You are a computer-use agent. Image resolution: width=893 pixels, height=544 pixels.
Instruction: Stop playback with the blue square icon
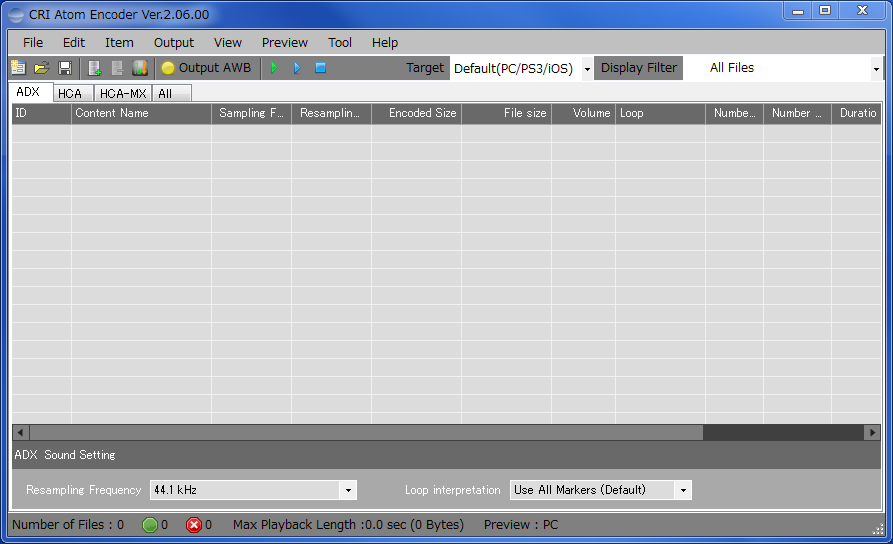click(321, 68)
